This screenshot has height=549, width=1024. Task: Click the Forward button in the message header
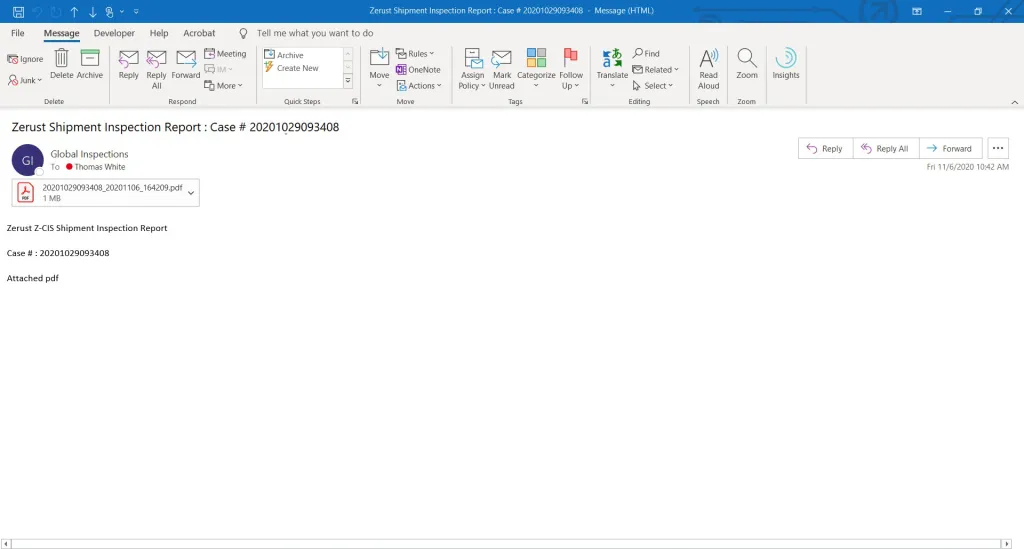click(950, 148)
